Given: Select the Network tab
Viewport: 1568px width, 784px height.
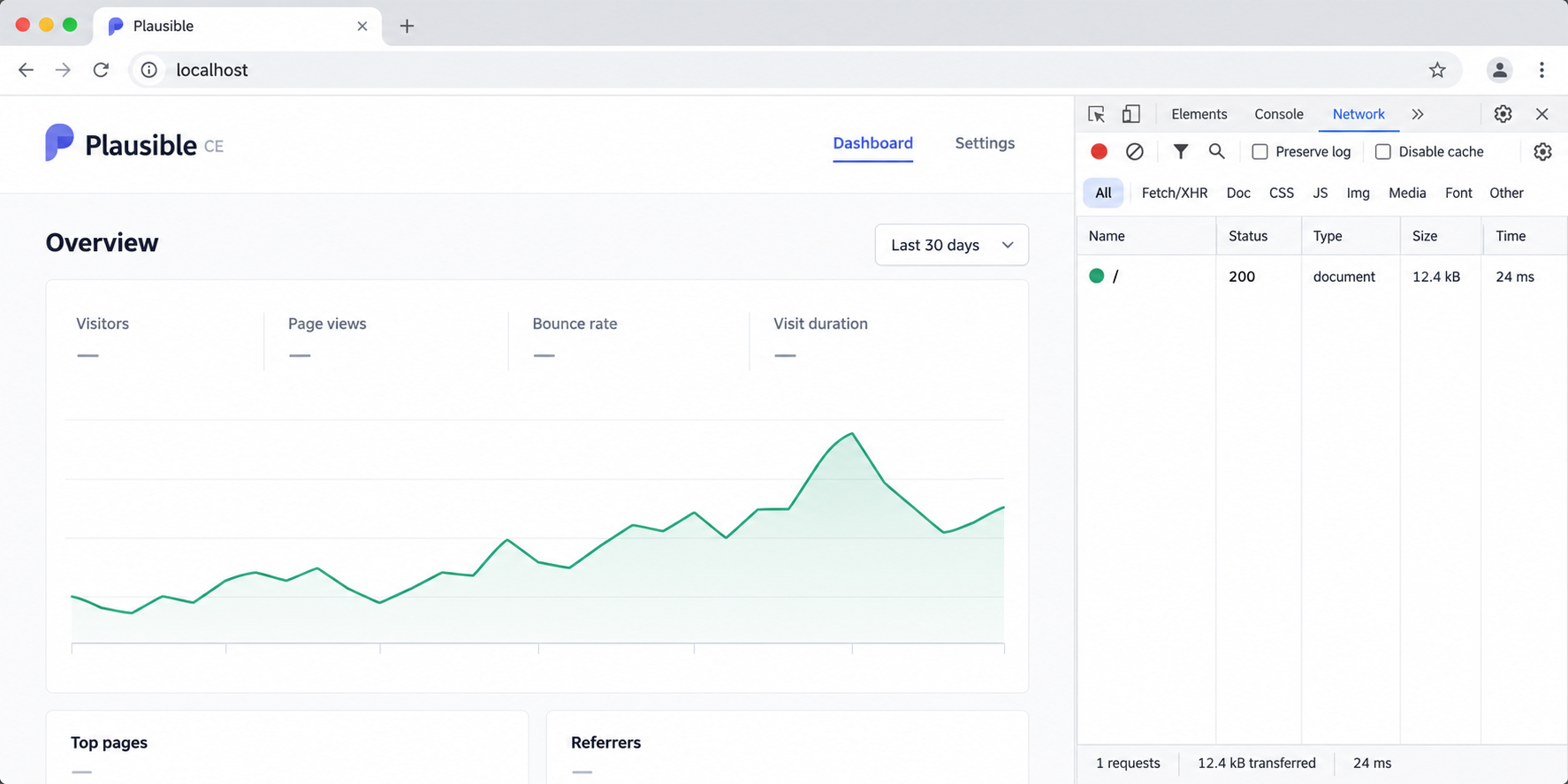Looking at the screenshot, I should tap(1359, 114).
